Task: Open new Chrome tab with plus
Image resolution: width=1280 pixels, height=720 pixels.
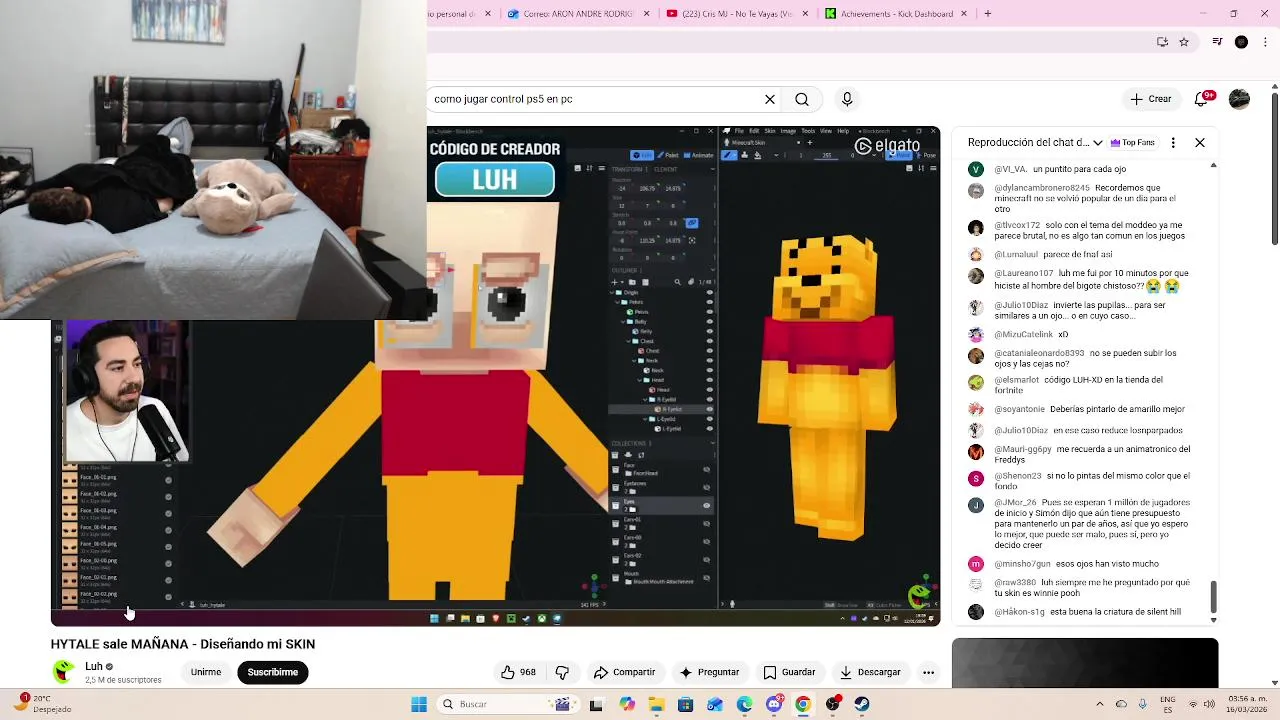Action: point(987,14)
